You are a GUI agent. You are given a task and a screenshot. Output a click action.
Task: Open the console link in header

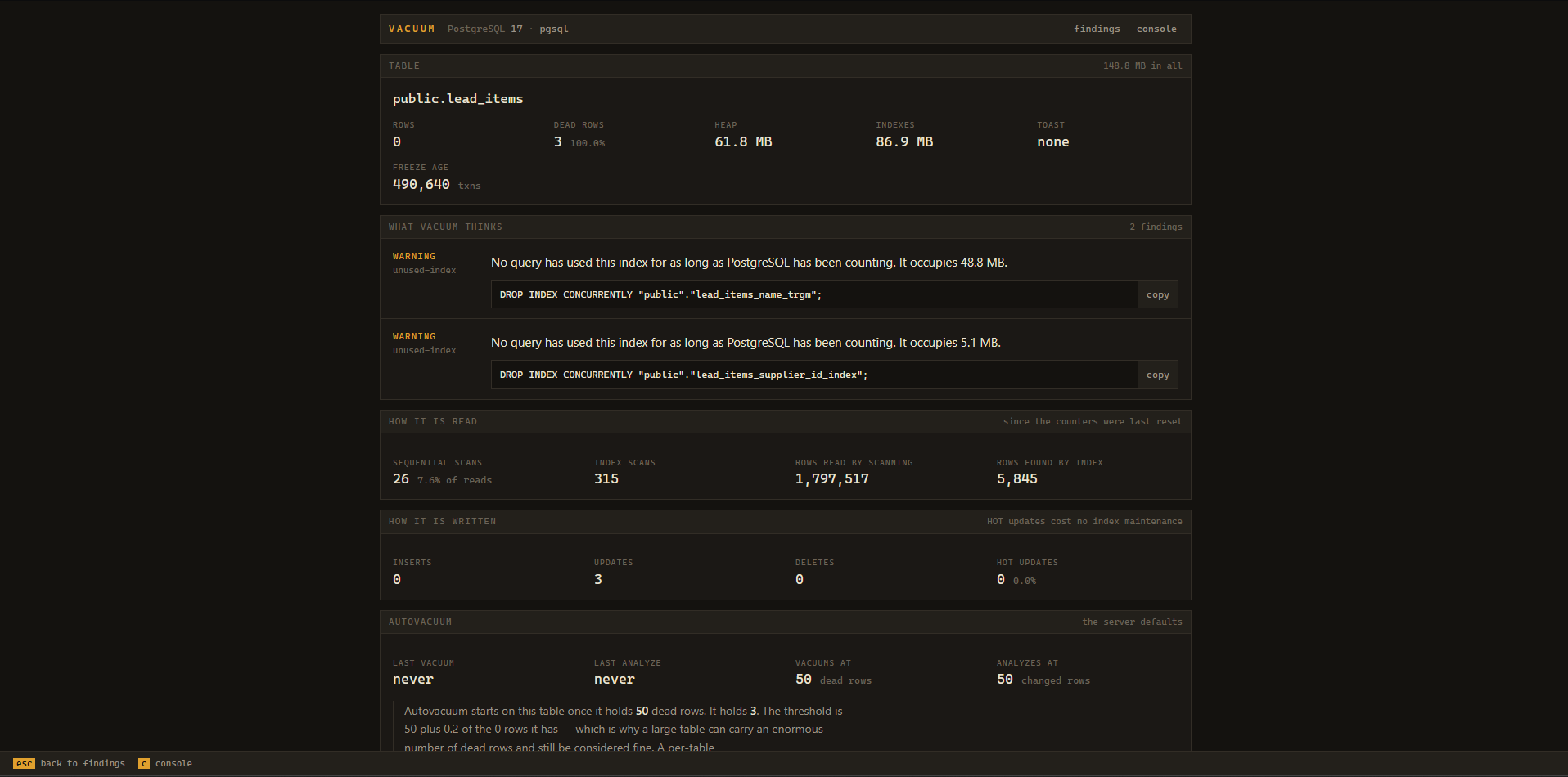pyautogui.click(x=1156, y=29)
